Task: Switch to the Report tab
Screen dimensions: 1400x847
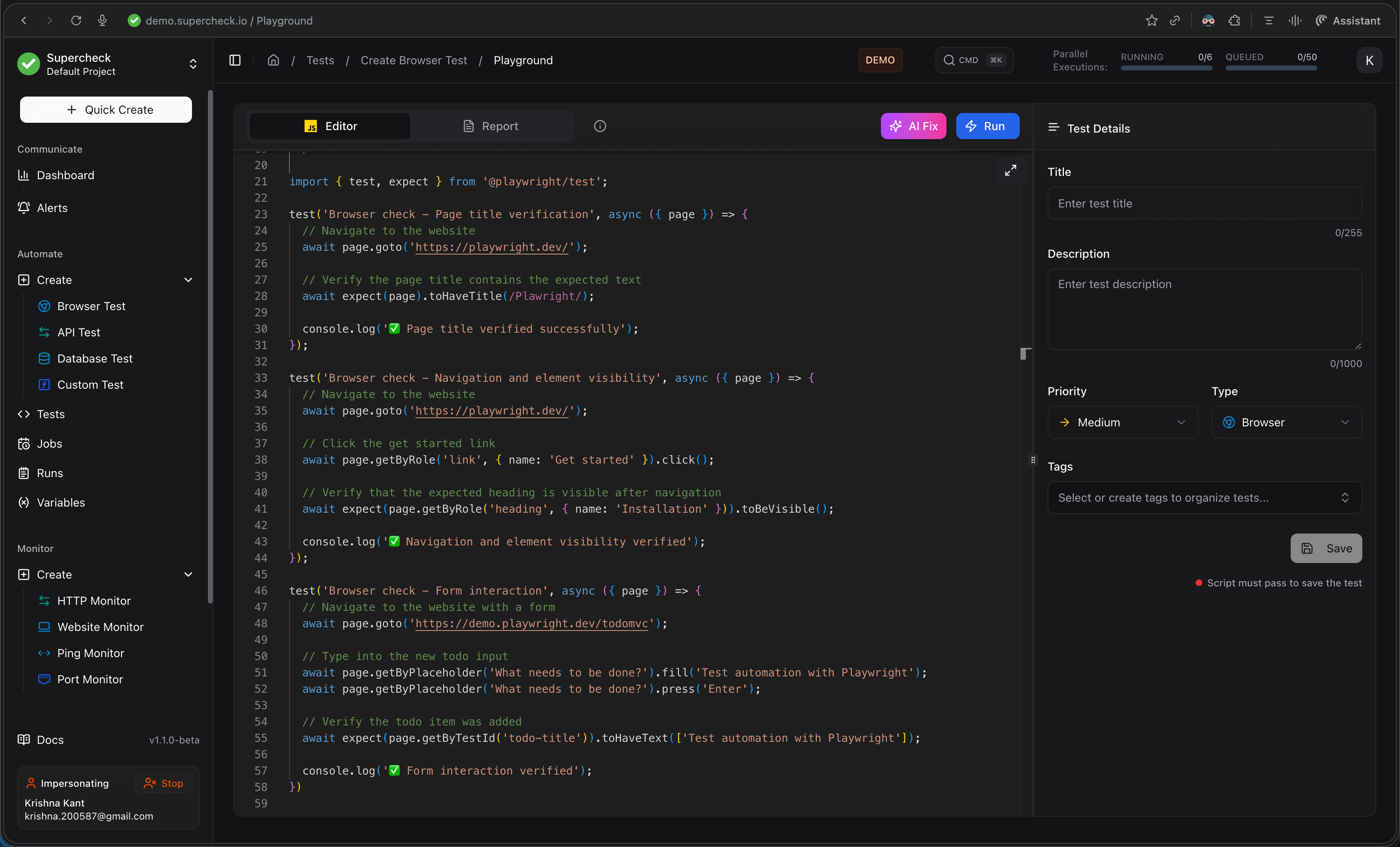Action: (491, 126)
